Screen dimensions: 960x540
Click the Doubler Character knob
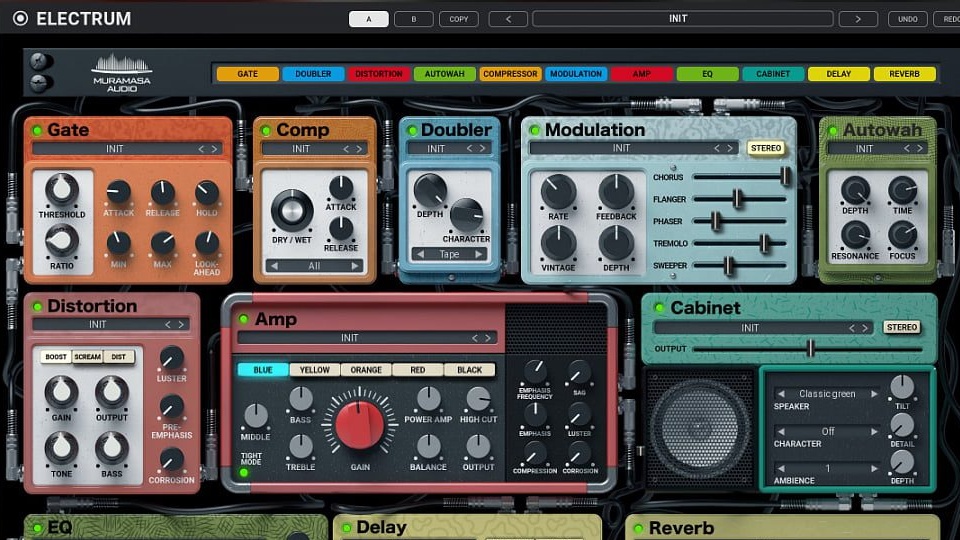[467, 215]
